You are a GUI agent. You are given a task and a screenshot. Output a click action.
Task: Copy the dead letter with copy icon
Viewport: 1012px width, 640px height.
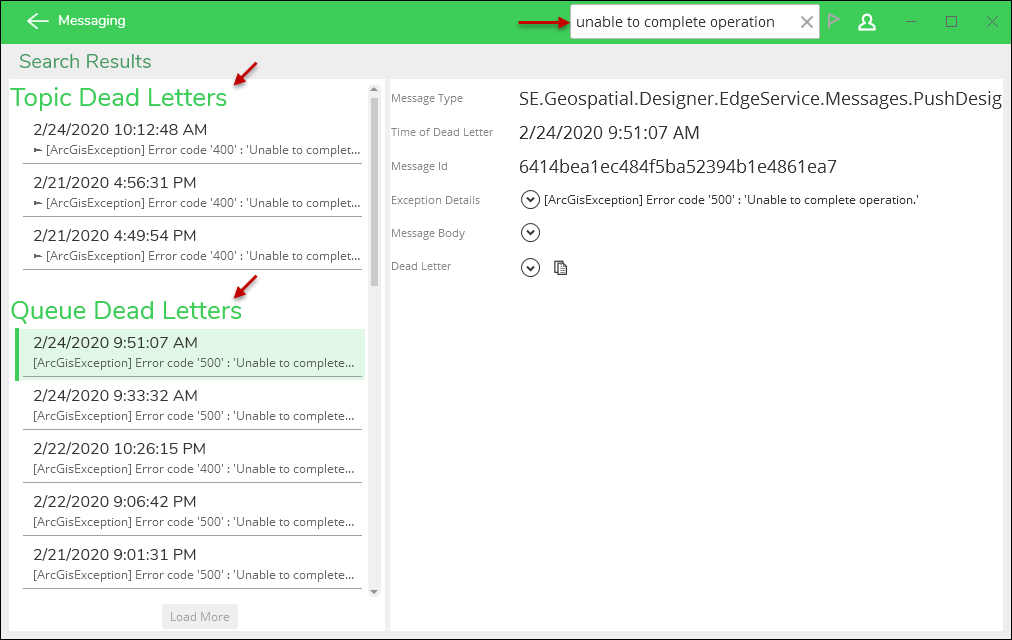pos(560,267)
